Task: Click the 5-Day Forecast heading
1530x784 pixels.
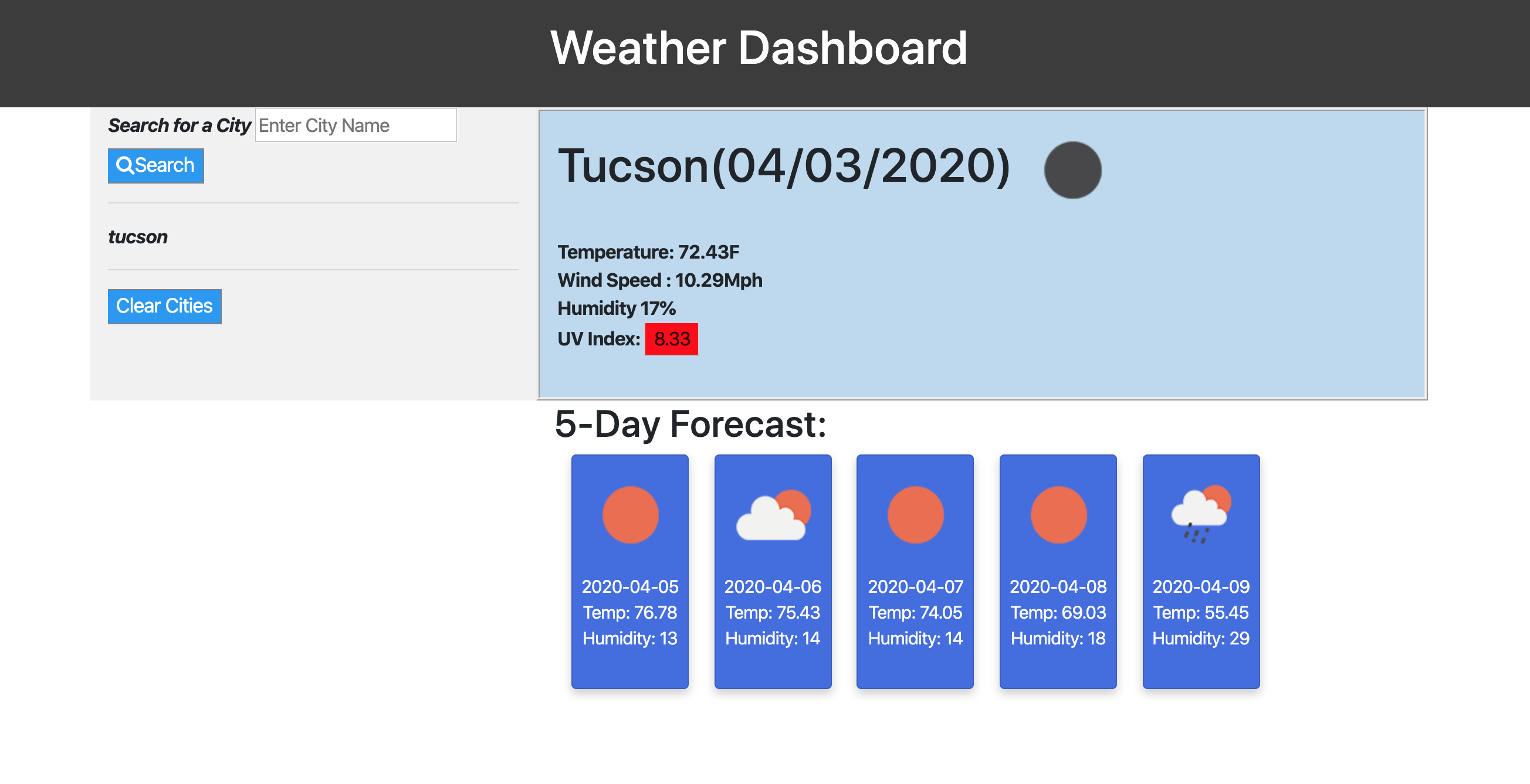Action: tap(690, 425)
